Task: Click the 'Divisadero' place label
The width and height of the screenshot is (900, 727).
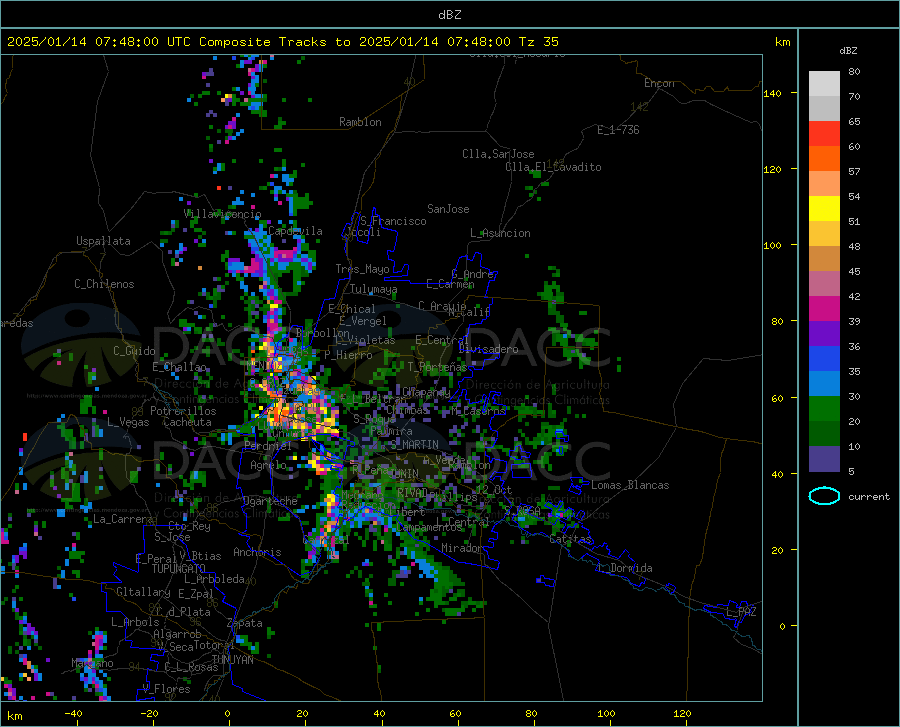Action: click(x=488, y=349)
